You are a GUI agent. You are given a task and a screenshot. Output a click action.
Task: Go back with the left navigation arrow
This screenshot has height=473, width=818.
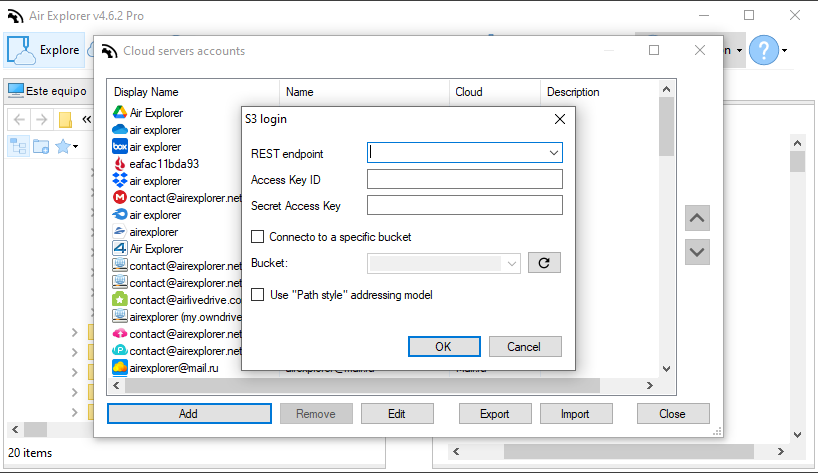[x=19, y=120]
